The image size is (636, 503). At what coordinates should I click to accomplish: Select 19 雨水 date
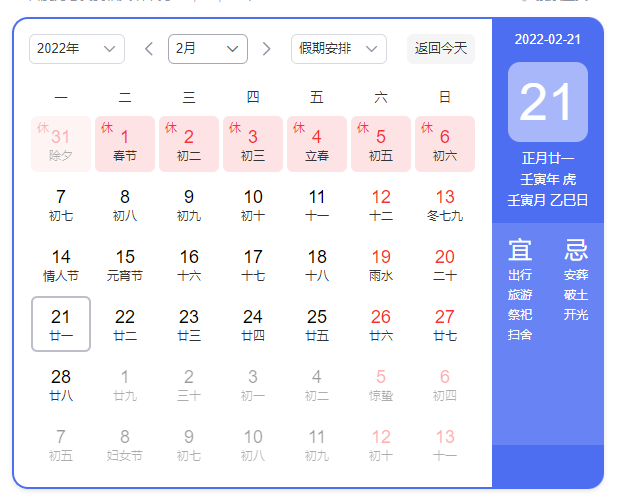point(381,264)
